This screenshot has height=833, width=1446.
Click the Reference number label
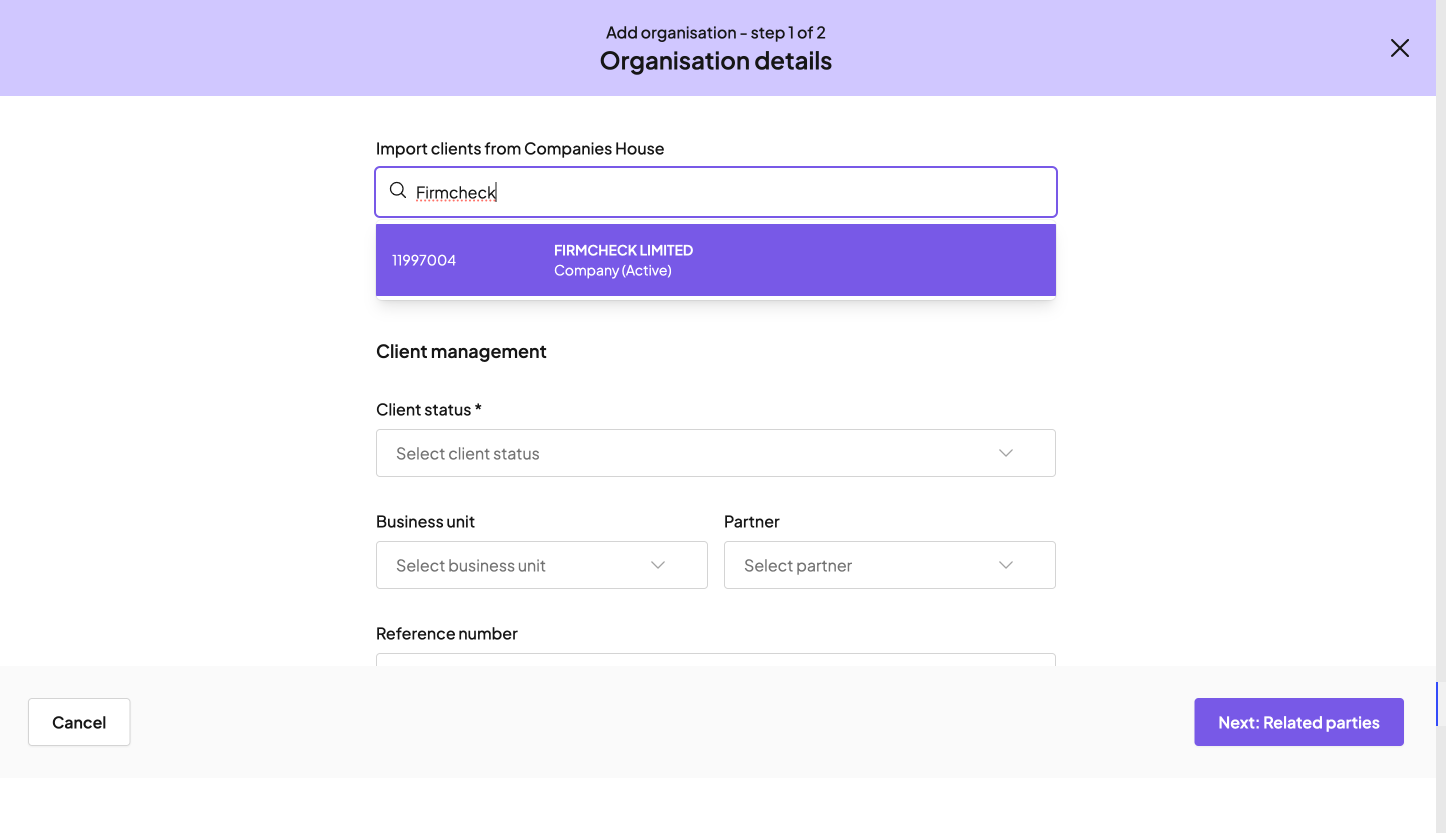[446, 633]
